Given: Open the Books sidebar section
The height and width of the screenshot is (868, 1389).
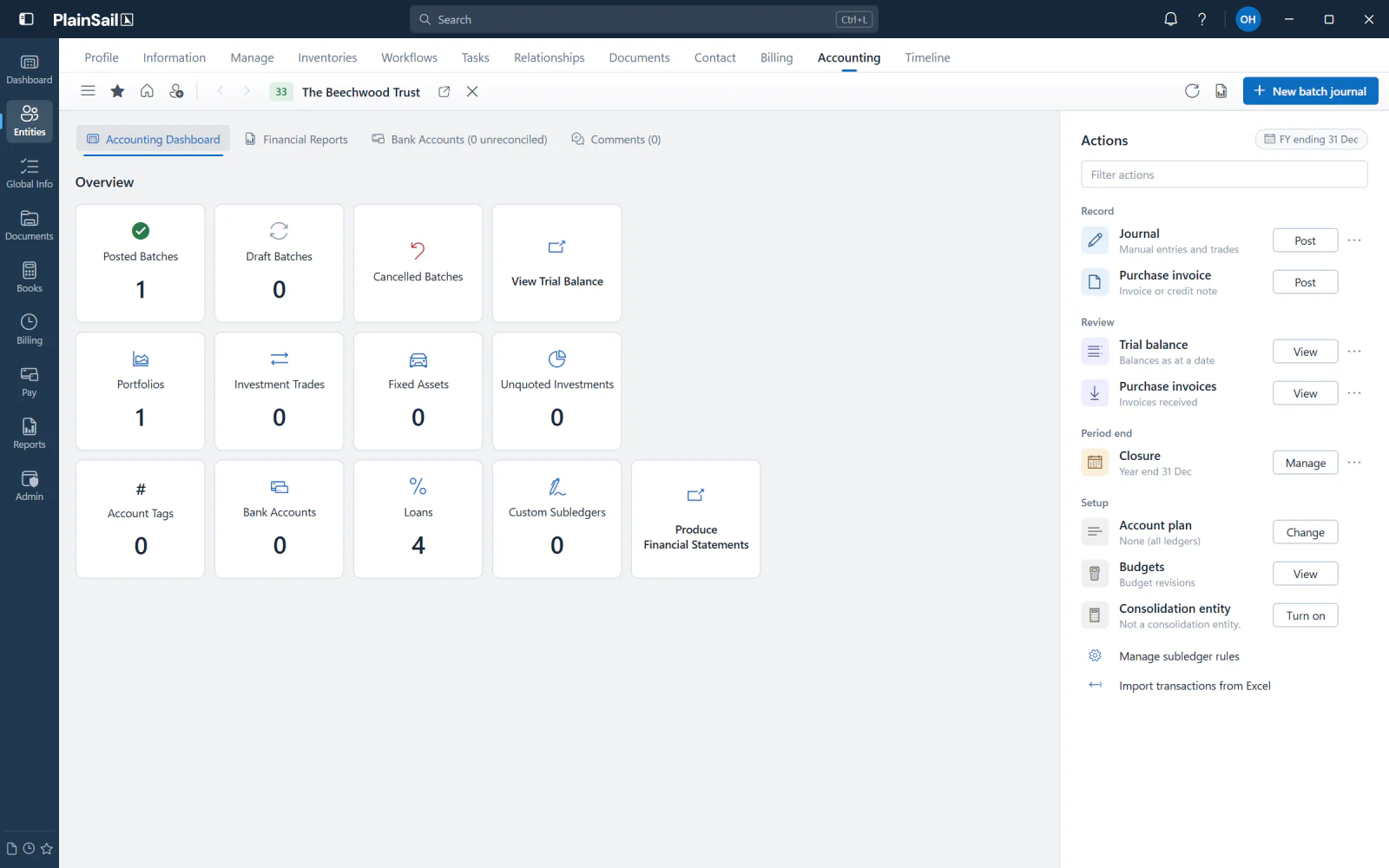Looking at the screenshot, I should [30, 278].
